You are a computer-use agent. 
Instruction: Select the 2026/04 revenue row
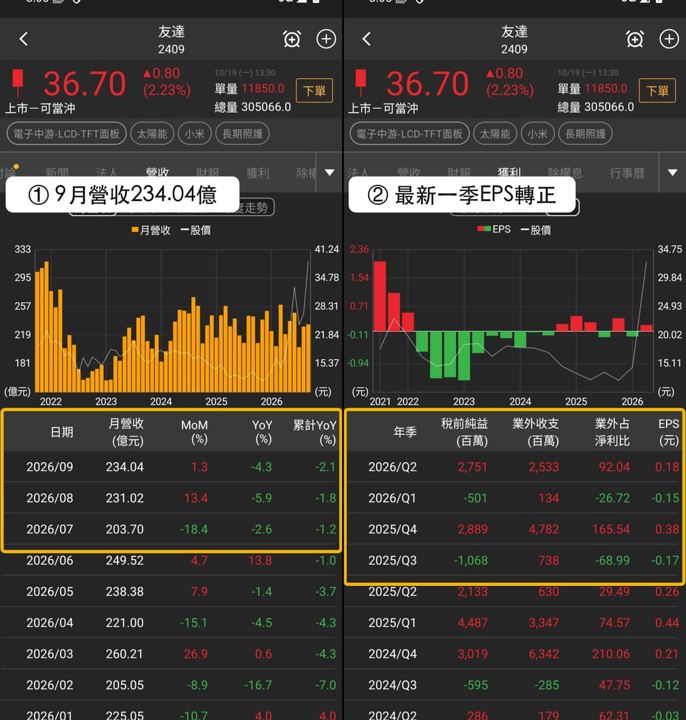pos(171,623)
